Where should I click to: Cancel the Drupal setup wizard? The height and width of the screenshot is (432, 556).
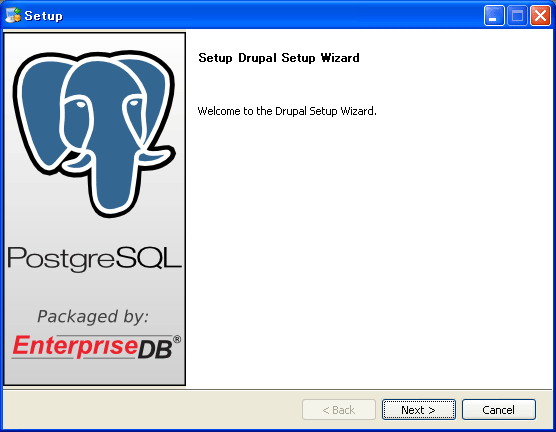(x=499, y=410)
